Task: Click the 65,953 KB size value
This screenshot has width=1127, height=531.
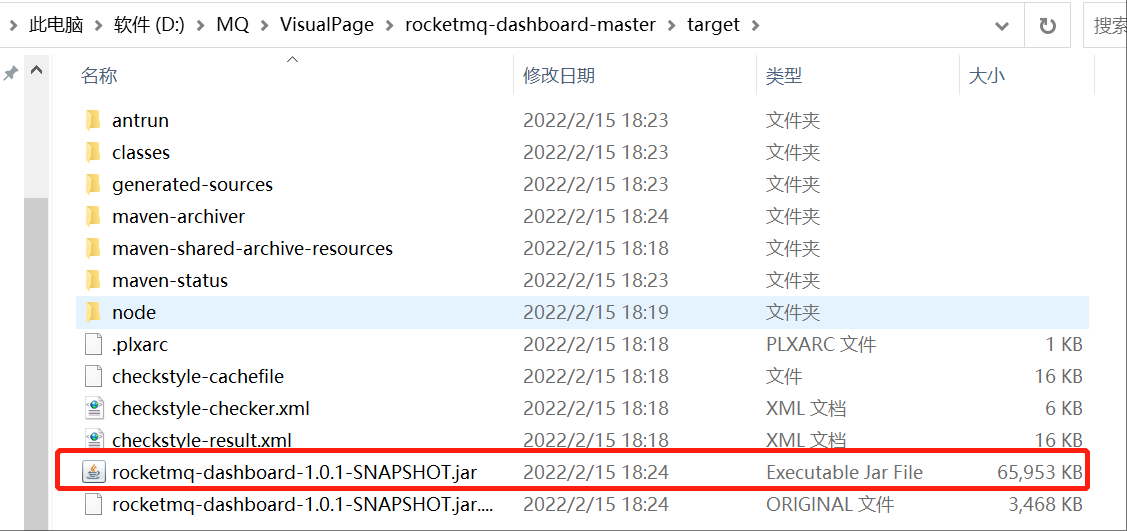Action: [x=1039, y=472]
